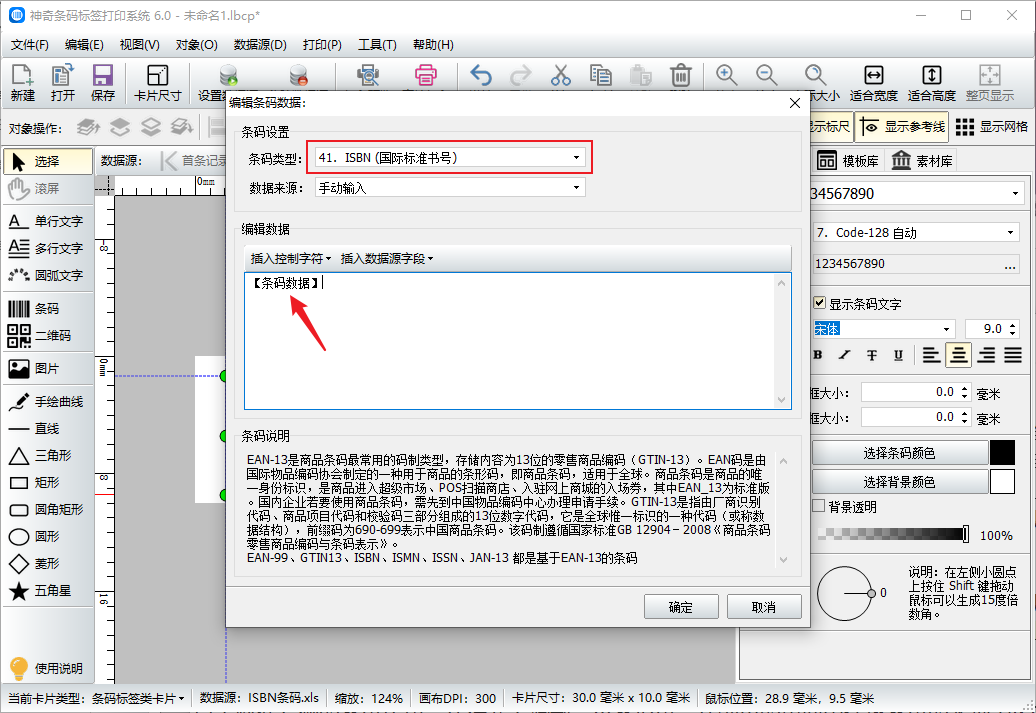
Task: Open 对象(O) menu
Action: pyautogui.click(x=196, y=45)
